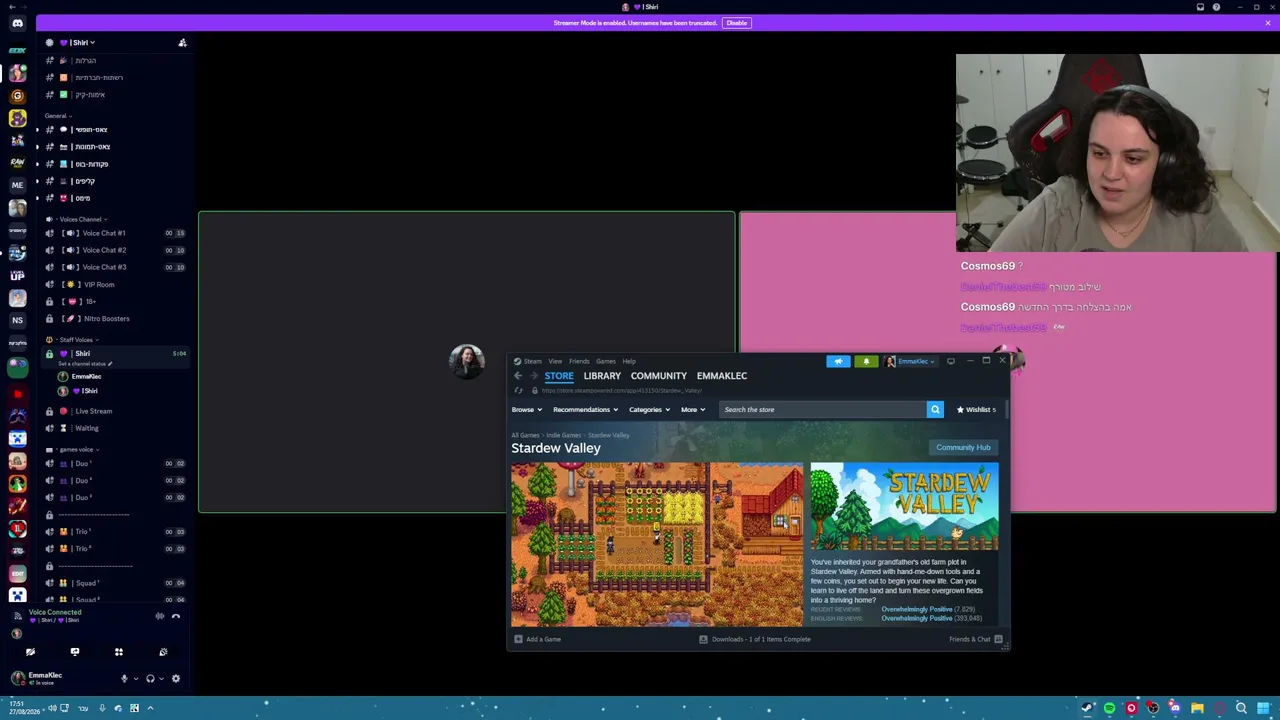Open Steam View menu
Image resolution: width=1280 pixels, height=720 pixels.
pos(555,361)
